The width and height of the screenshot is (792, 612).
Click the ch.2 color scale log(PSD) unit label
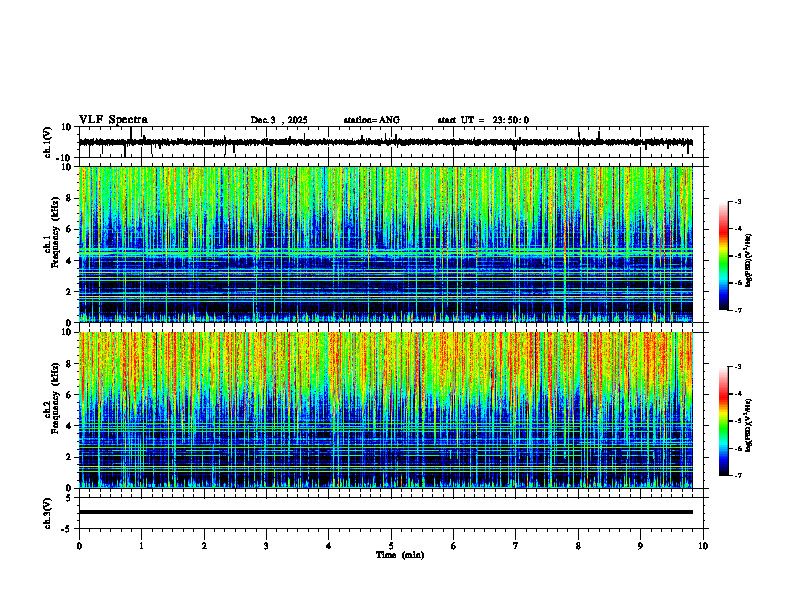coord(749,425)
